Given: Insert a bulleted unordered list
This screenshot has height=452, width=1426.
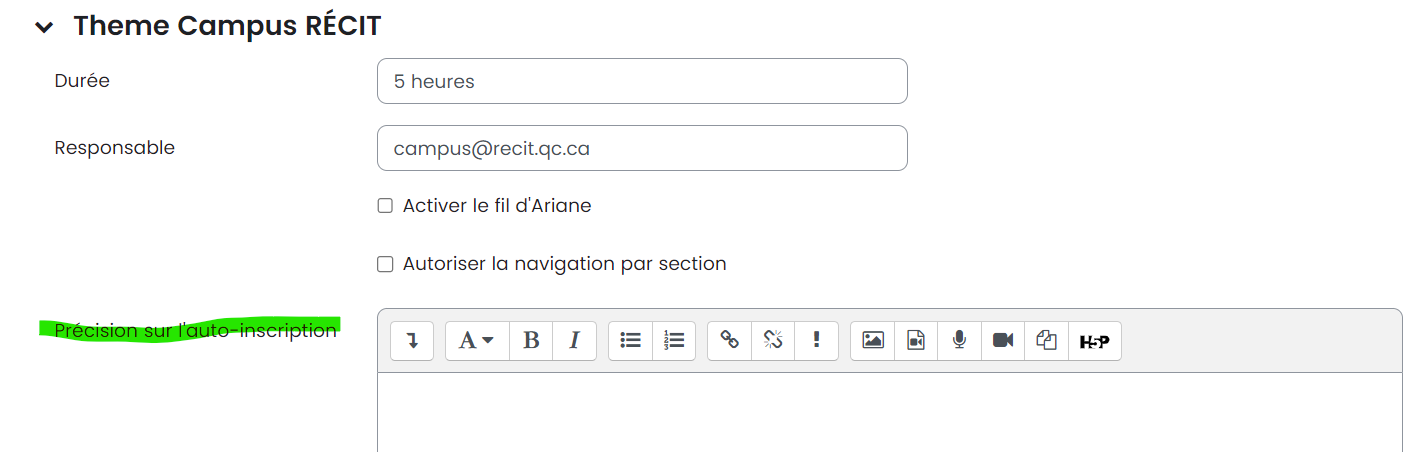Looking at the screenshot, I should (630, 341).
